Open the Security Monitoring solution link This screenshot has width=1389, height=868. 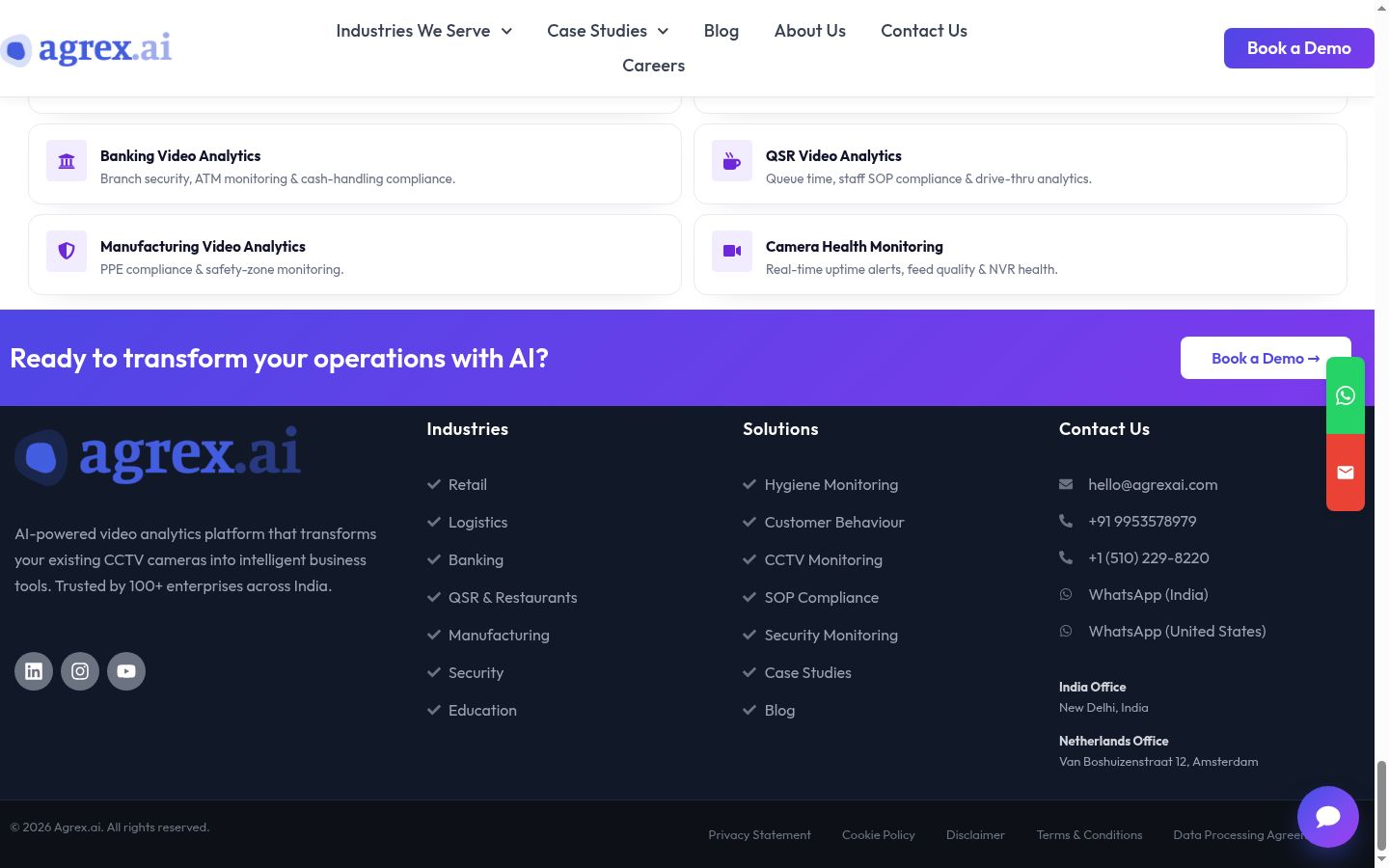[831, 636]
